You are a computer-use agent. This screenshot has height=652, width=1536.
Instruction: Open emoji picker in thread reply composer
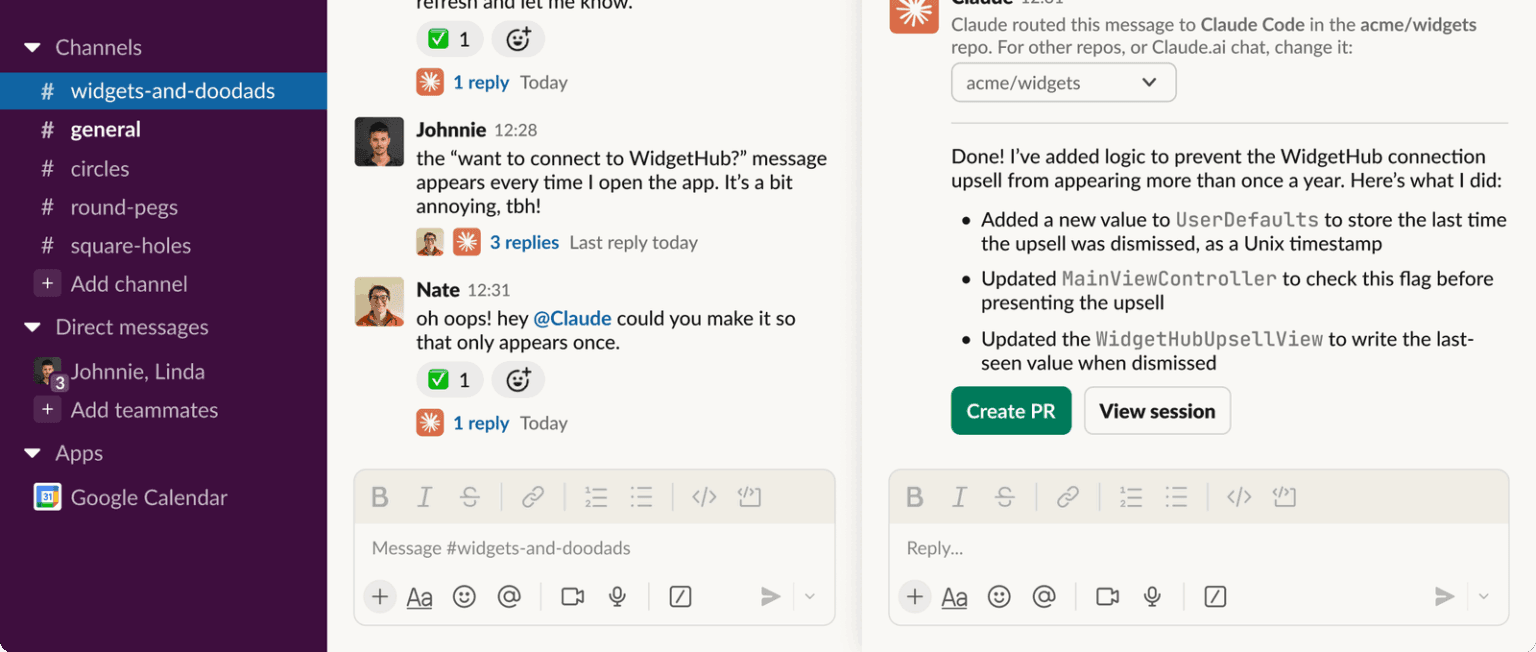pos(999,597)
